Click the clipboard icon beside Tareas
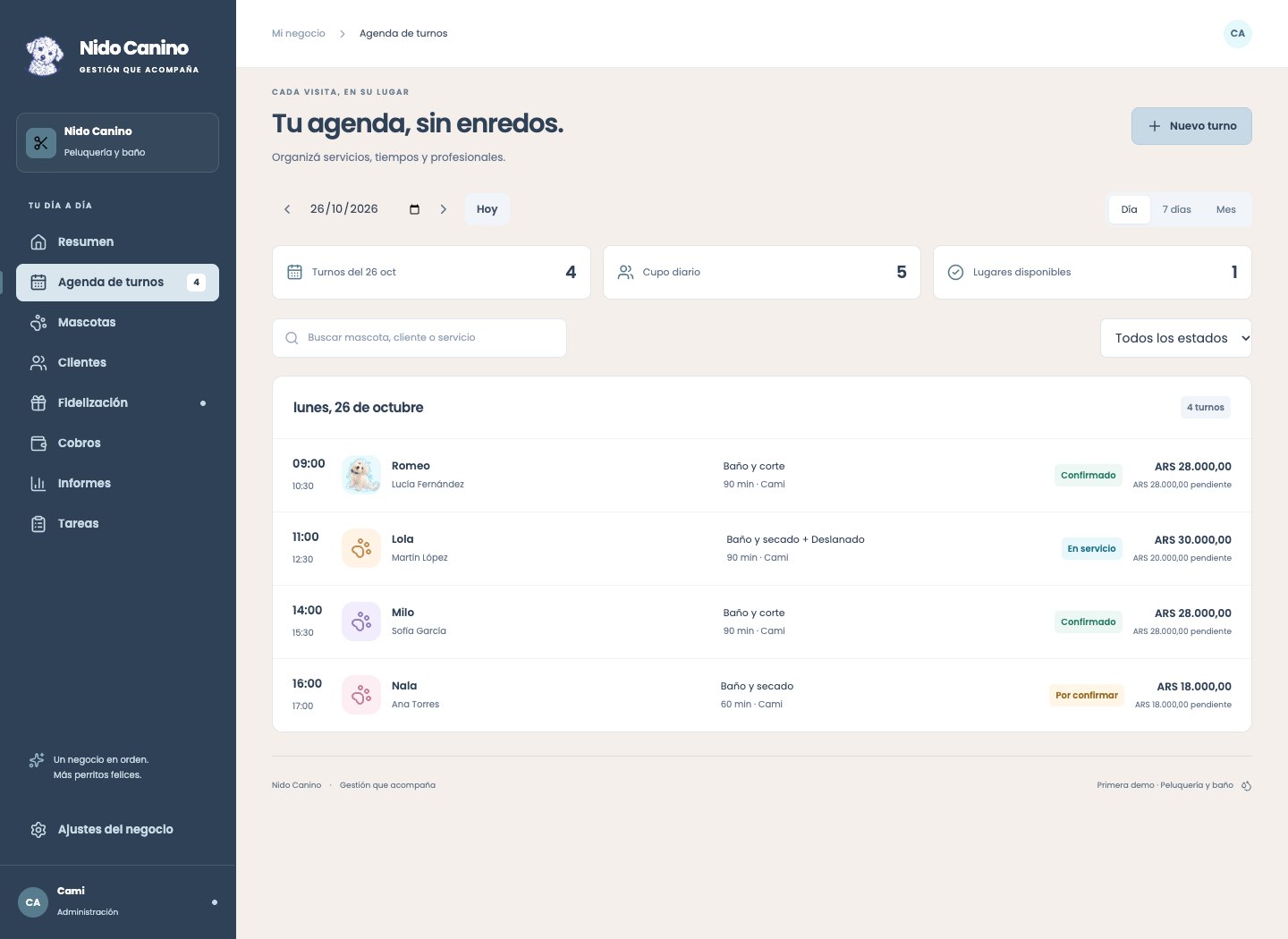 (x=38, y=523)
